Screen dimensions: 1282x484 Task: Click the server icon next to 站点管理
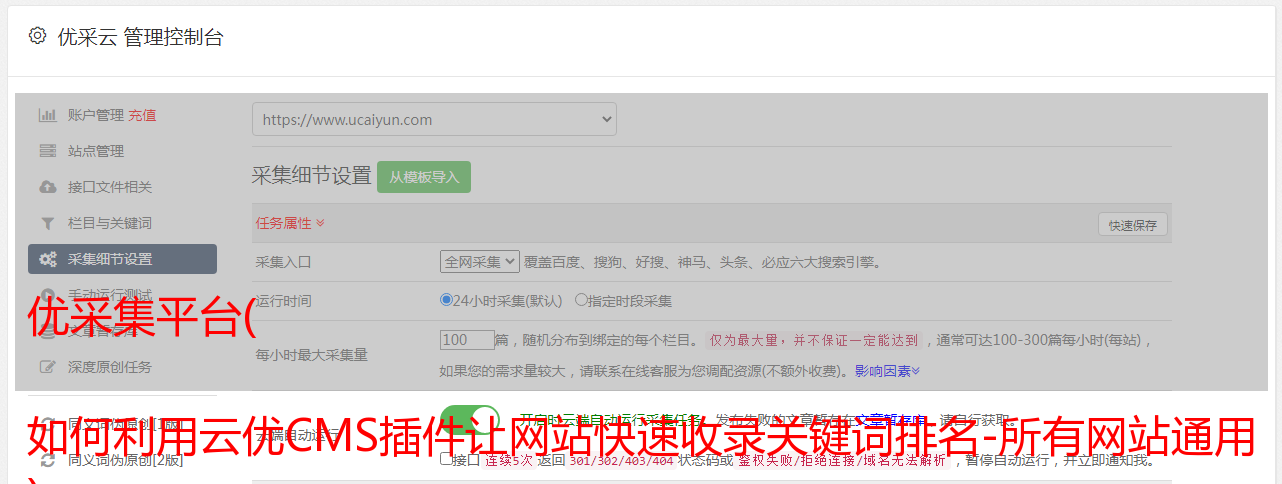coord(47,151)
